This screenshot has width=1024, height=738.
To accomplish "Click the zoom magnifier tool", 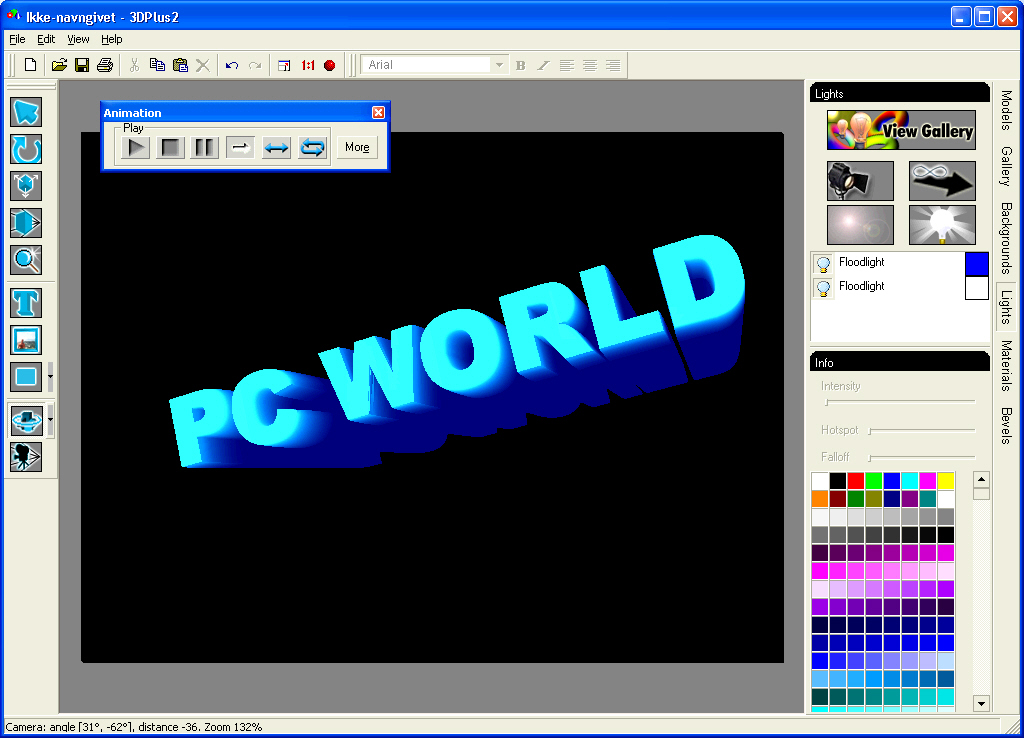I will click(26, 260).
